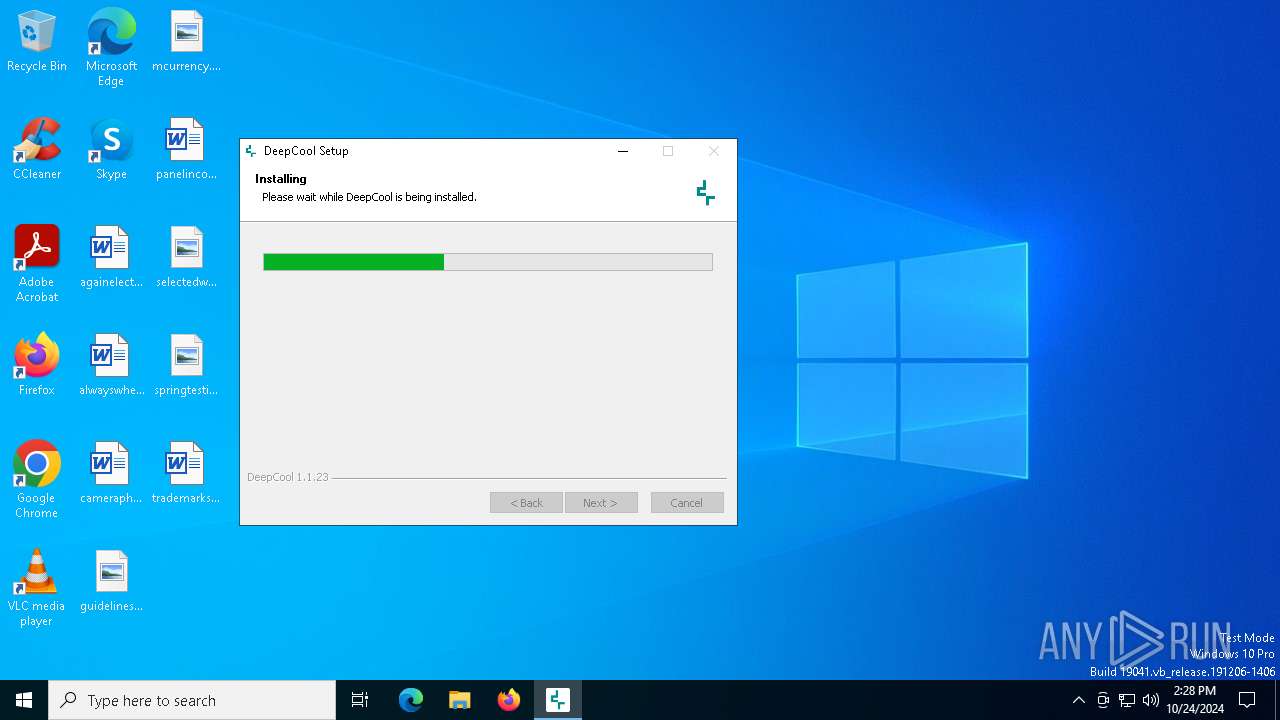The image size is (1280, 720).
Task: Open VLC media player desktop shortcut
Action: pyautogui.click(x=37, y=588)
